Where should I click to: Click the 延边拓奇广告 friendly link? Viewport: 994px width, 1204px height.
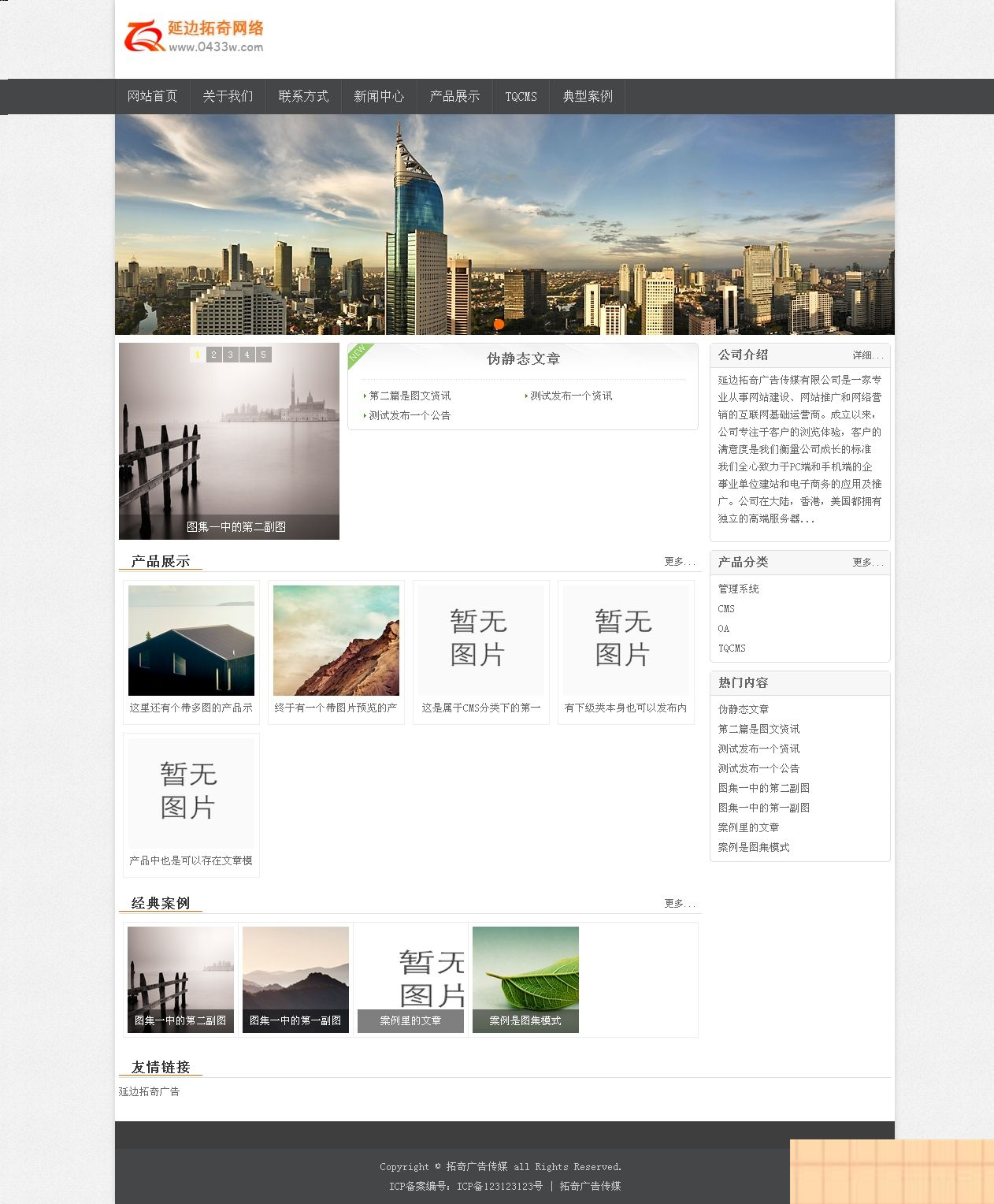click(x=149, y=1092)
